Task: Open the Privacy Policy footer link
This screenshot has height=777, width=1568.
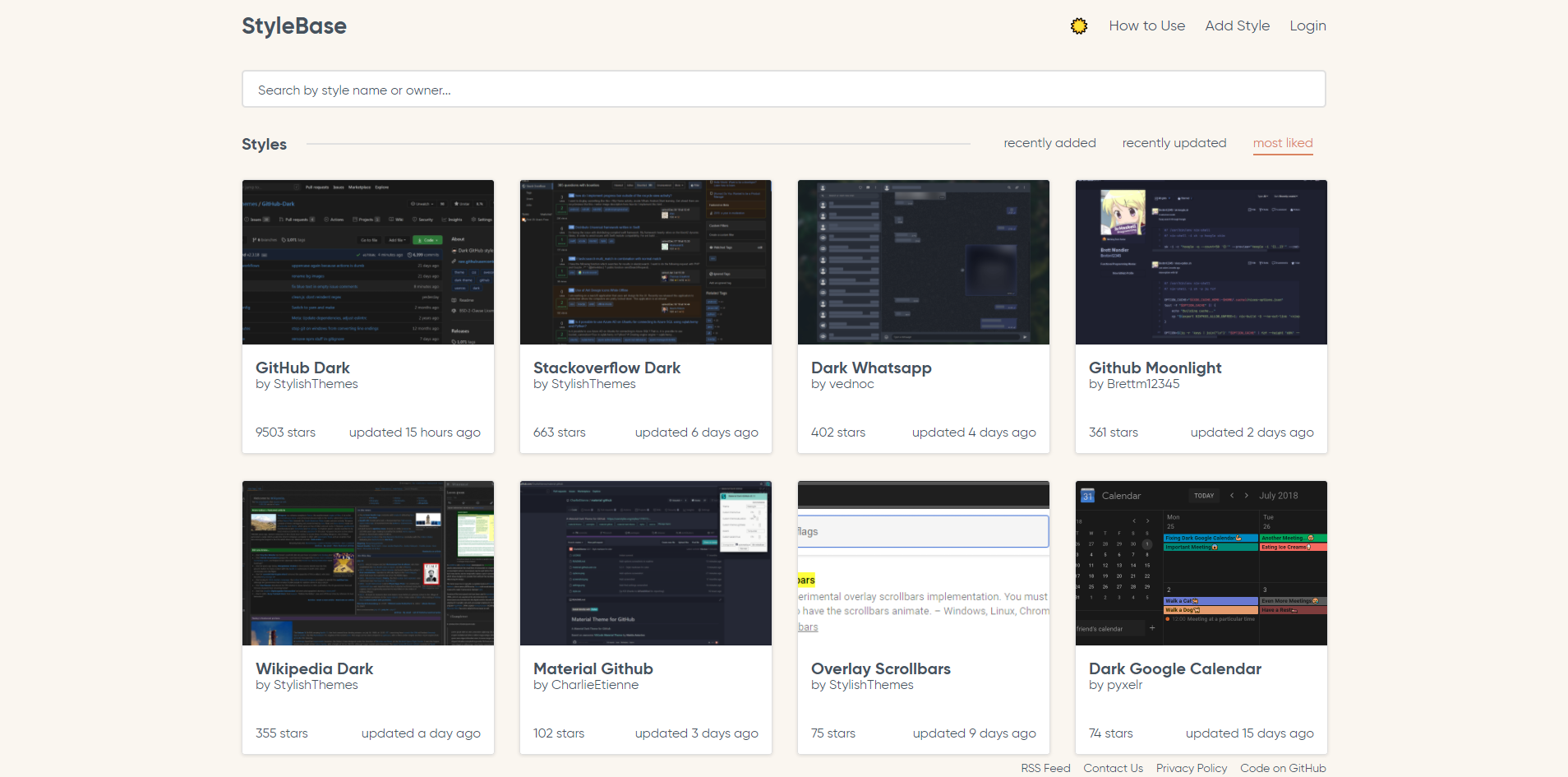Action: point(1192,768)
